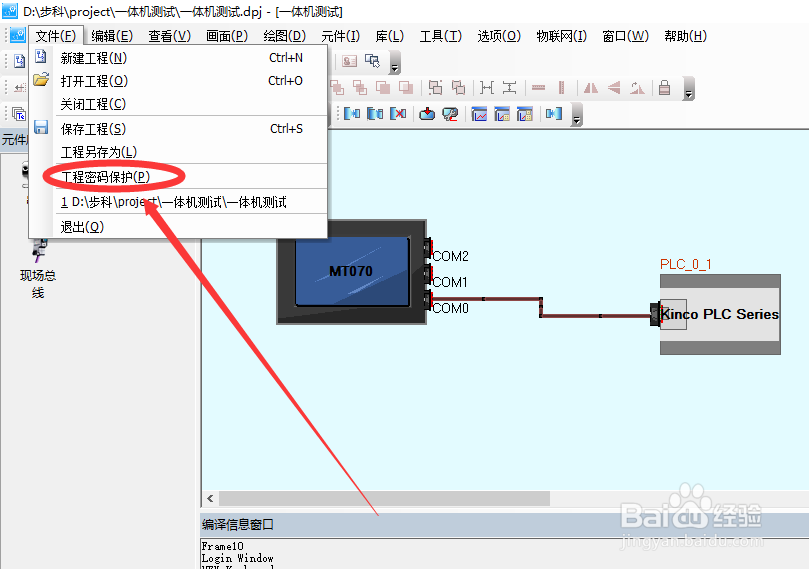The width and height of the screenshot is (809, 569).
Task: Click the Login Window line in compile output
Action: point(237,558)
